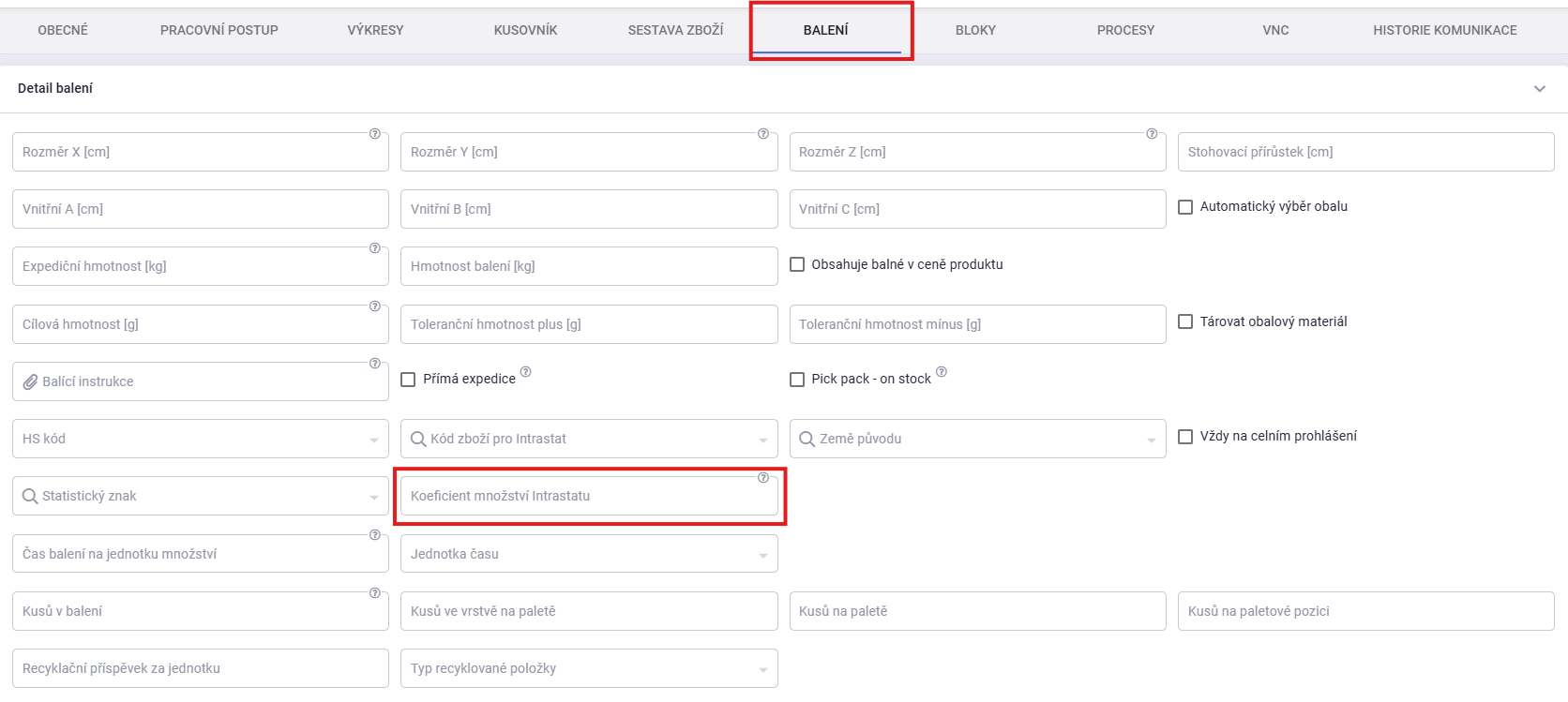The height and width of the screenshot is (702, 1568).
Task: Click help icon on Rozměr X field
Action: [375, 134]
